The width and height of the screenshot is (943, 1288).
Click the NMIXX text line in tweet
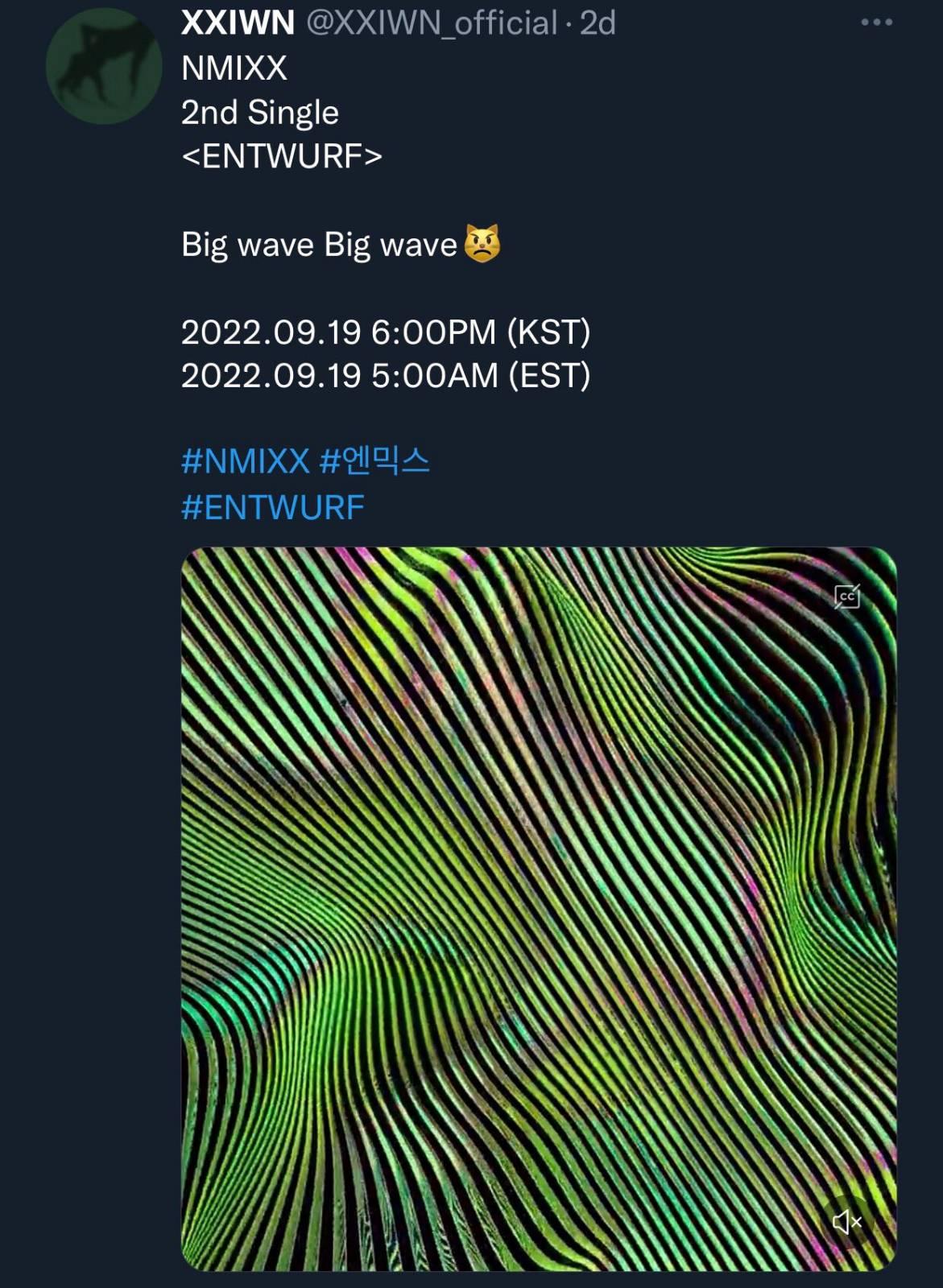click(x=234, y=68)
